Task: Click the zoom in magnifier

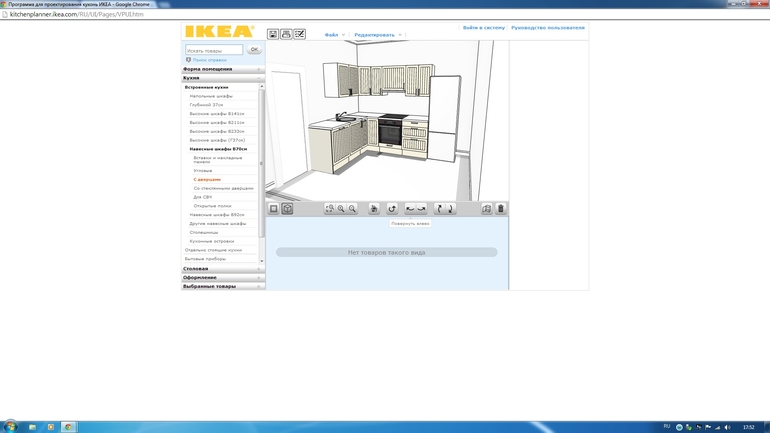Action: tap(341, 209)
